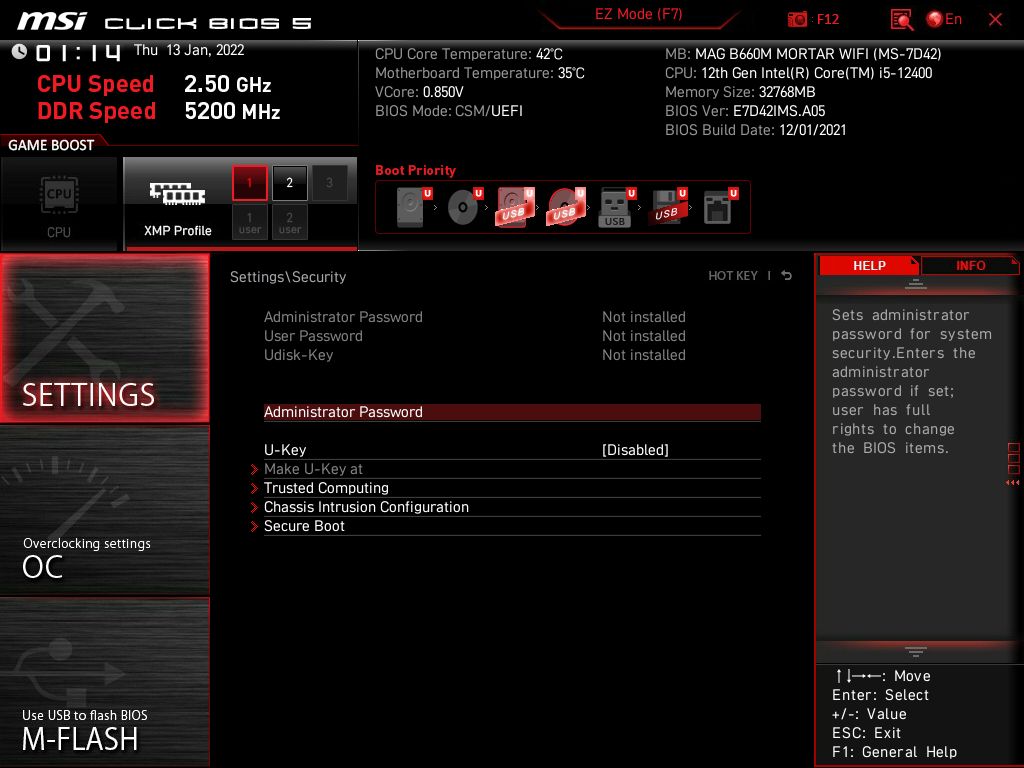The height and width of the screenshot is (768, 1024).
Task: Click the date Thu 13 Jan, 2022
Action: pyautogui.click(x=189, y=50)
